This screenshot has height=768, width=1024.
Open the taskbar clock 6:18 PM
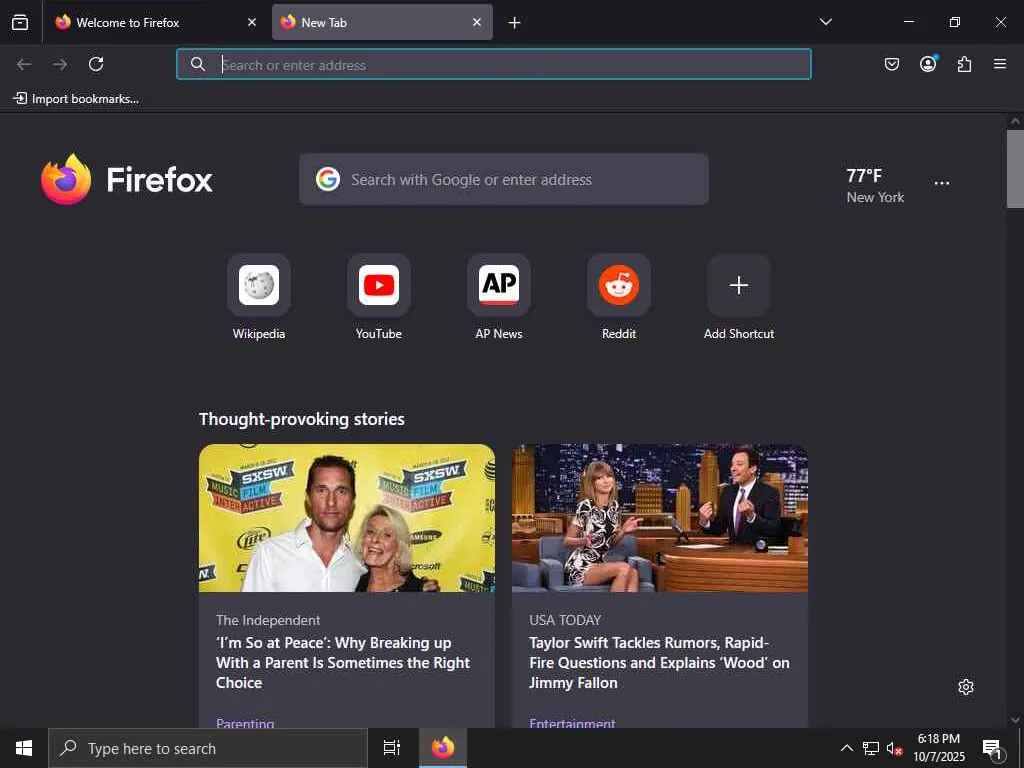(938, 748)
